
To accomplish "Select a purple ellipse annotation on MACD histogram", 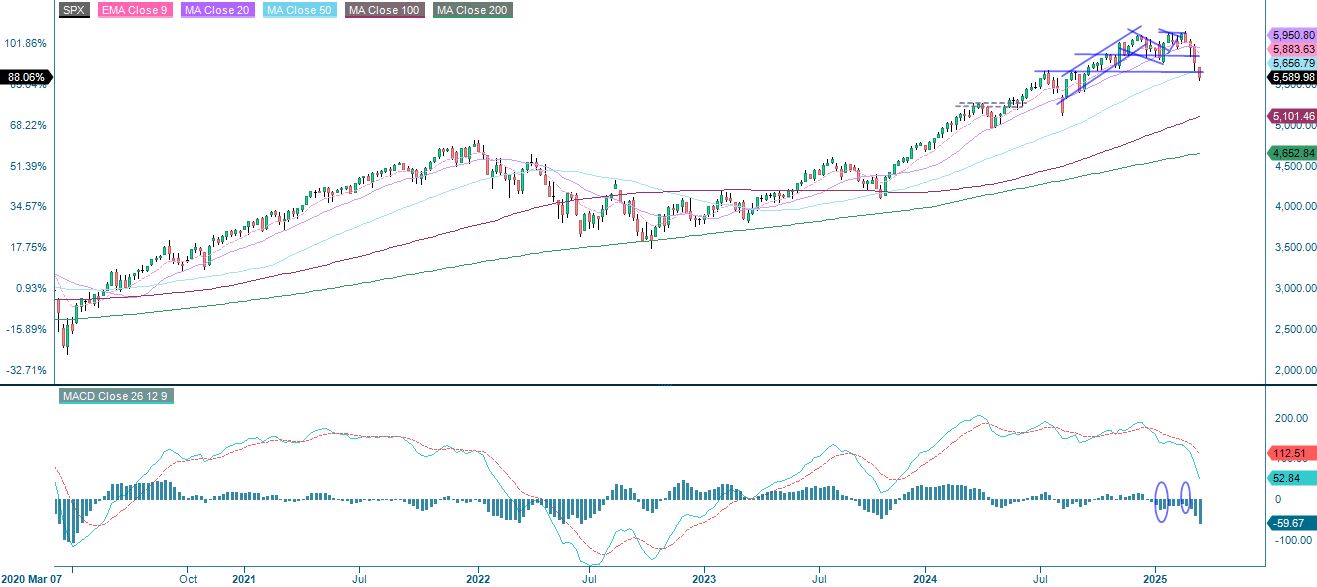I will (1161, 503).
